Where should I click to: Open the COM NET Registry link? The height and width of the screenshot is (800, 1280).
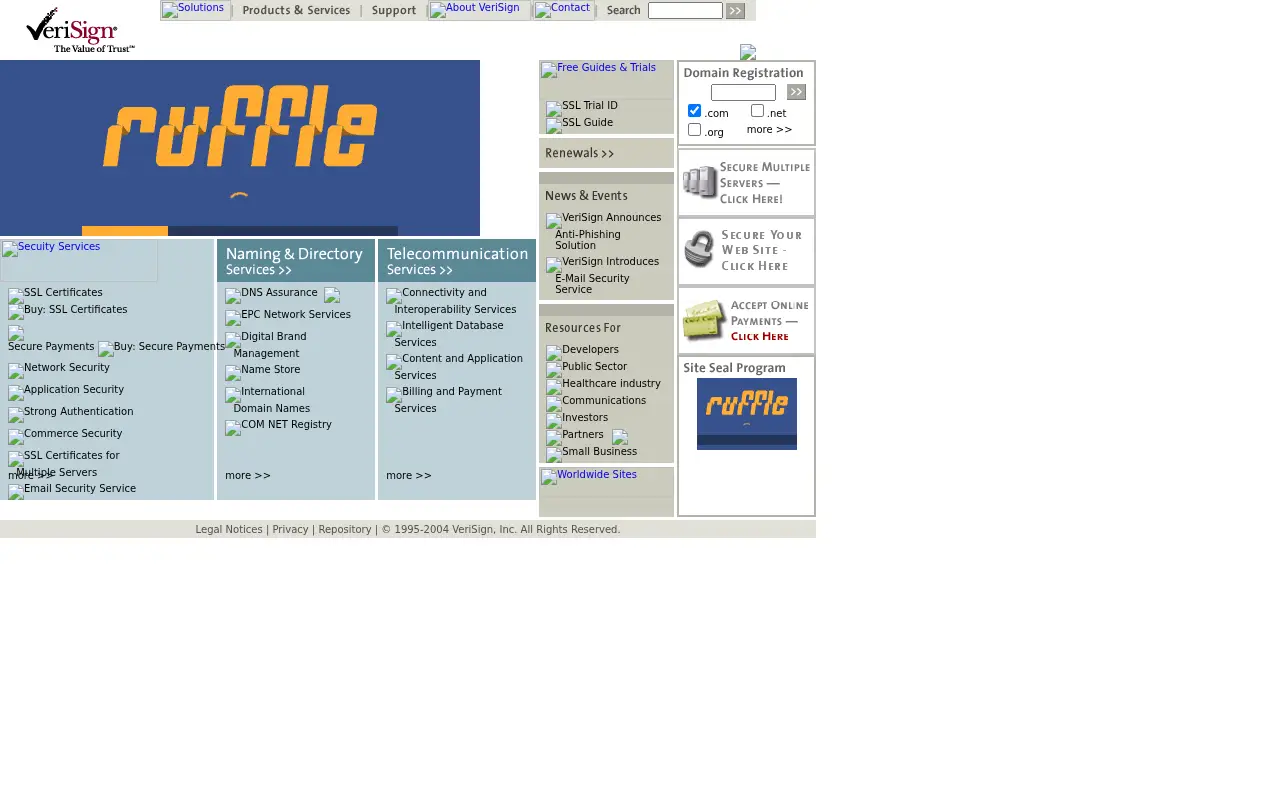coord(286,425)
